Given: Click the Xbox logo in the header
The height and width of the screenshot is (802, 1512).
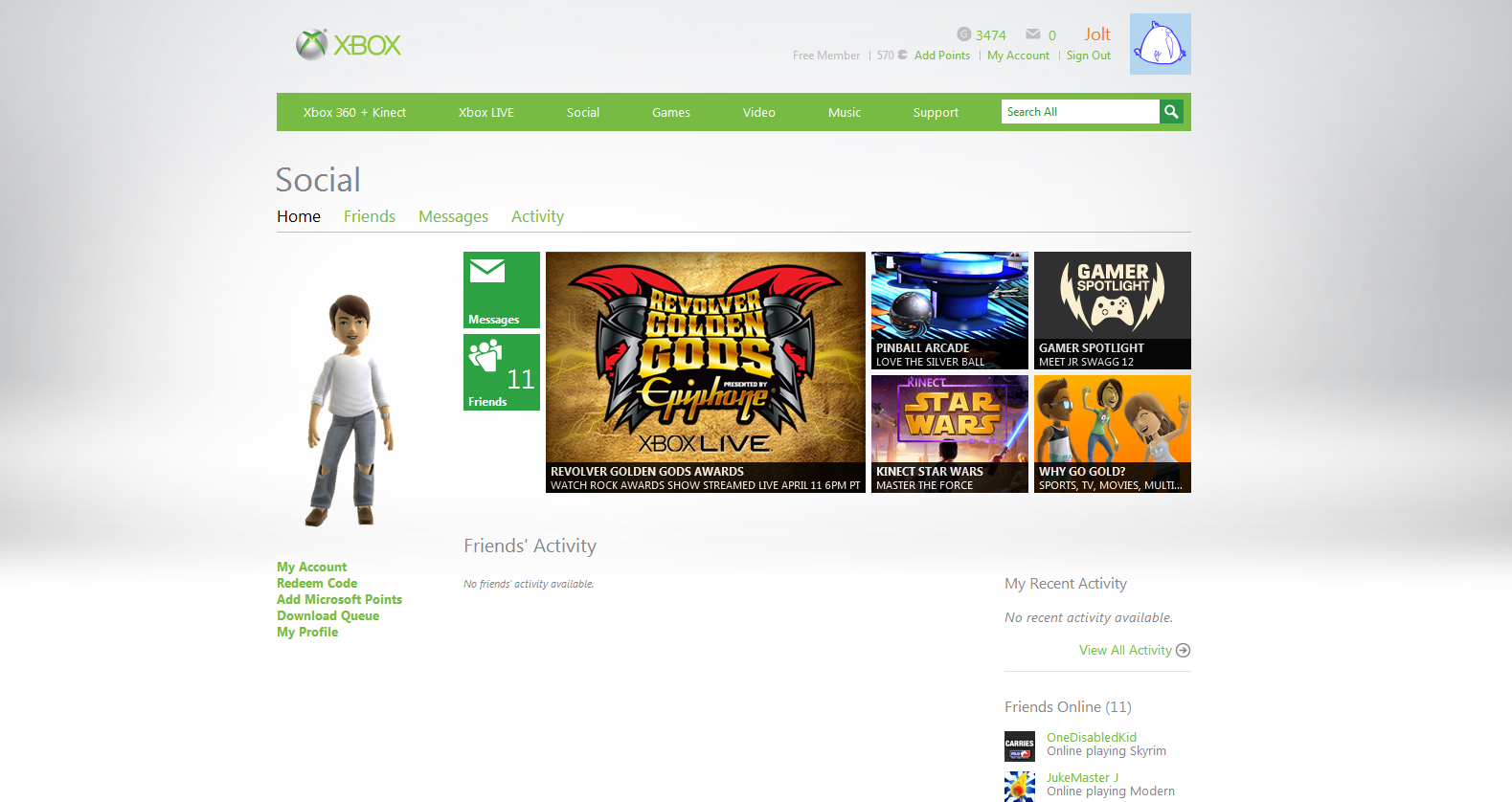Looking at the screenshot, I should [x=348, y=44].
